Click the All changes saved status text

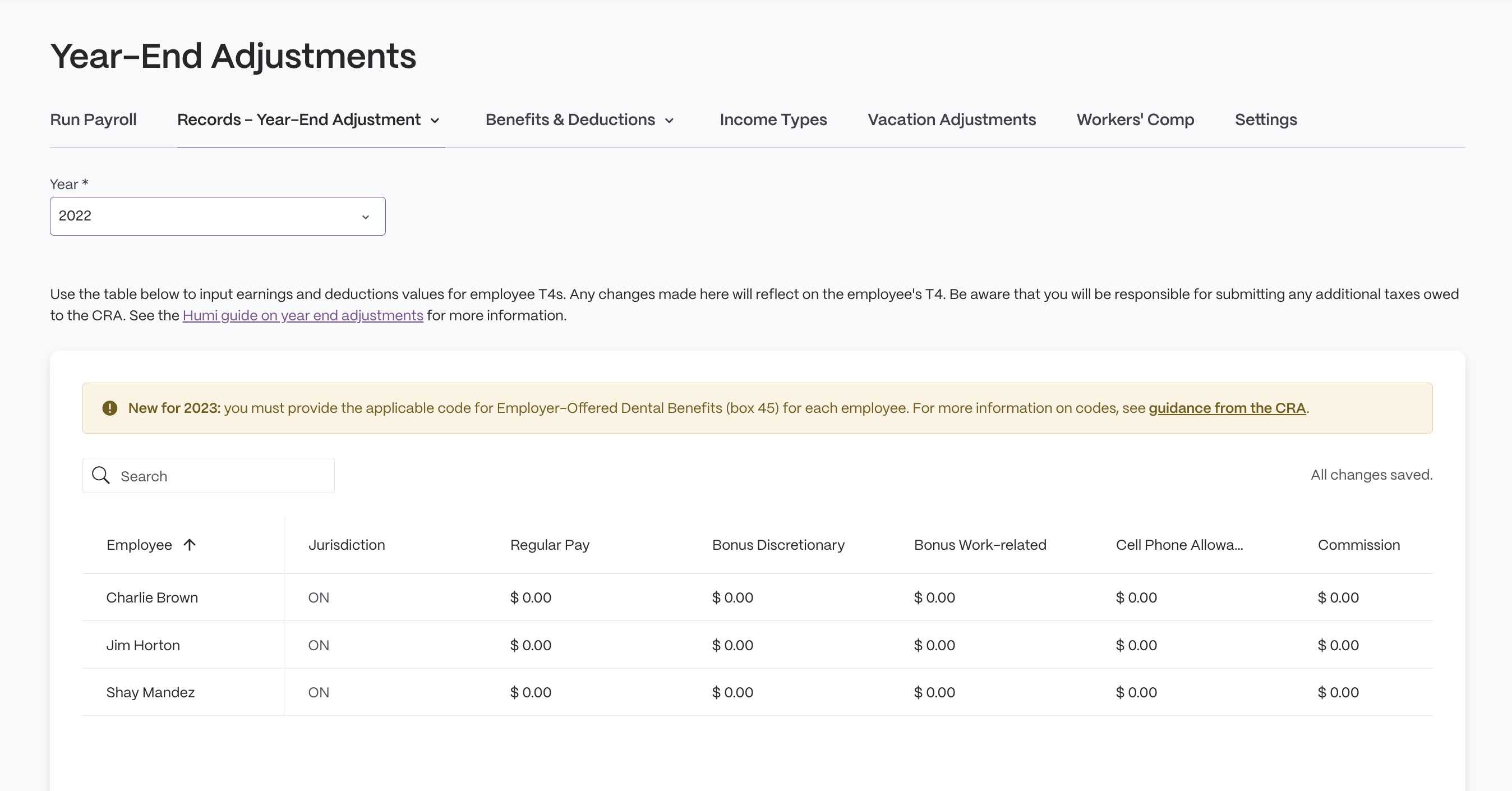tap(1372, 475)
